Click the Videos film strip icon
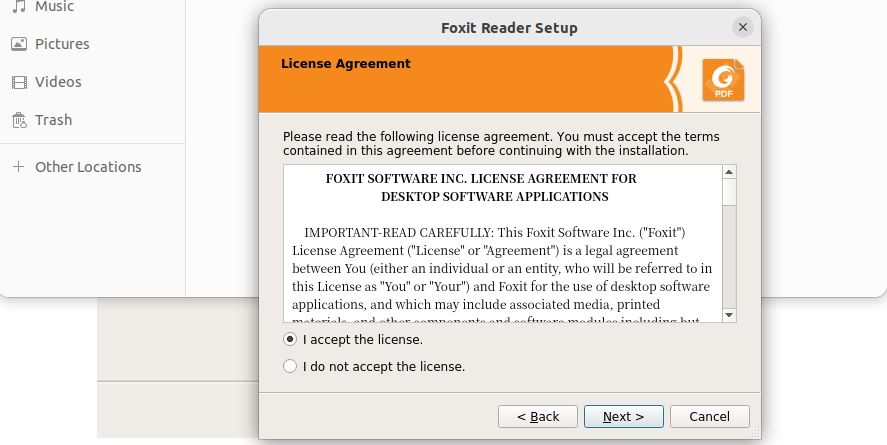The width and height of the screenshot is (887, 445). click(x=18, y=82)
